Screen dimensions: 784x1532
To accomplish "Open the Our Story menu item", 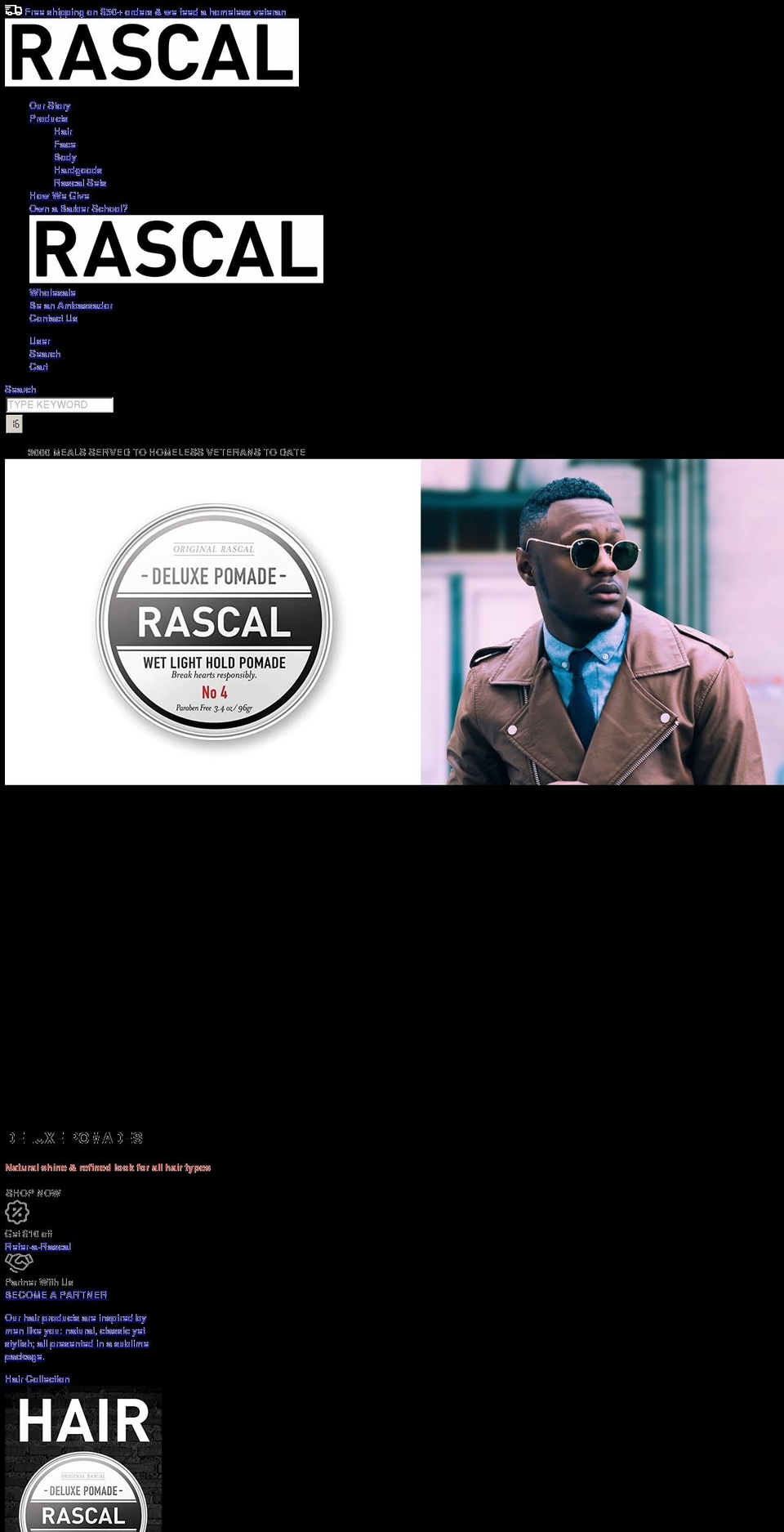I will tap(50, 105).
